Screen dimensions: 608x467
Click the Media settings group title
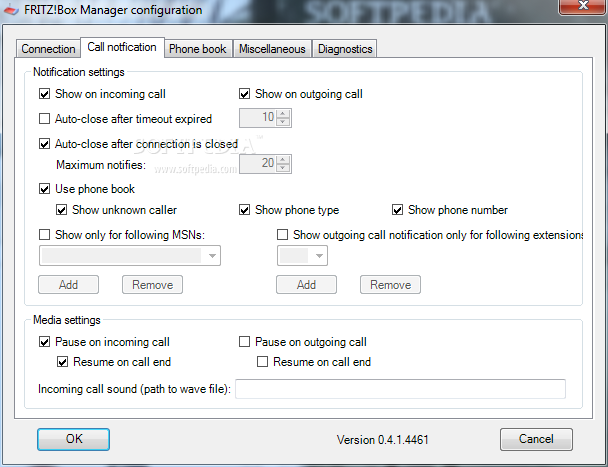point(67,320)
